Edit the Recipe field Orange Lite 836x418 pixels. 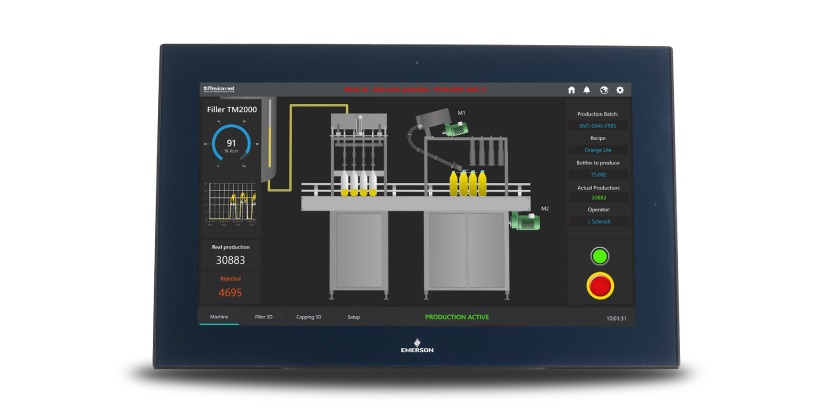597,150
